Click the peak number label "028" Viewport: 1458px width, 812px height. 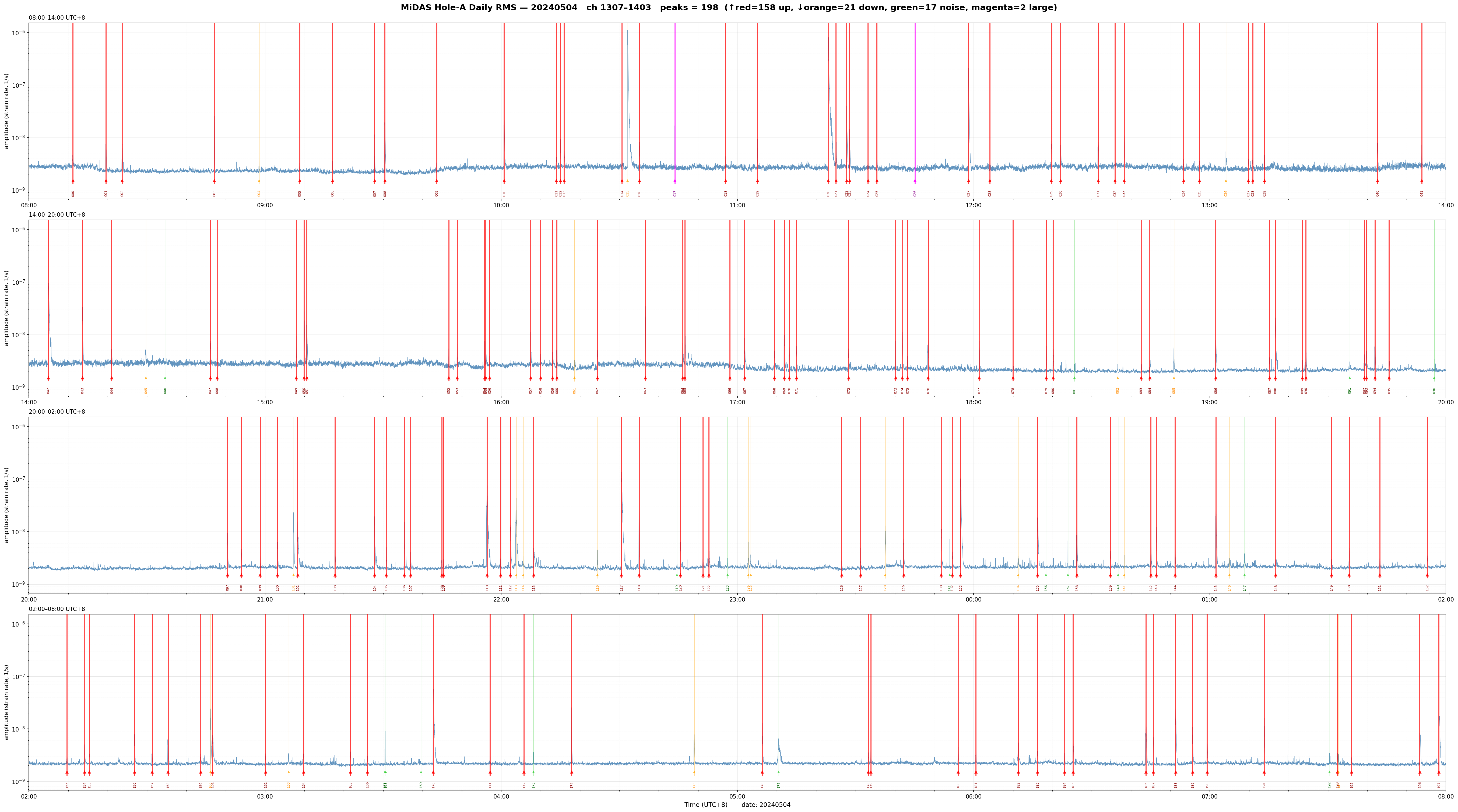click(990, 194)
